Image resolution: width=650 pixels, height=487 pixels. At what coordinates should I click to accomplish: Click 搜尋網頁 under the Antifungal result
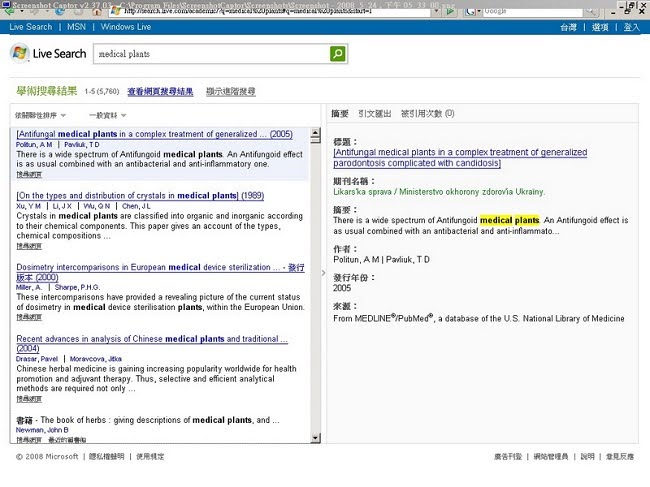pyautogui.click(x=29, y=174)
